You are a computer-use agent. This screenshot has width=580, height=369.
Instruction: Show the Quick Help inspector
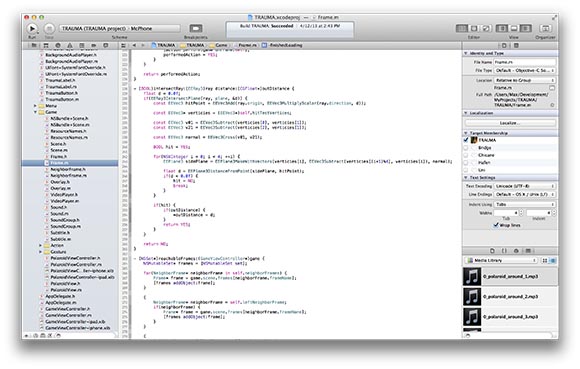pos(516,45)
